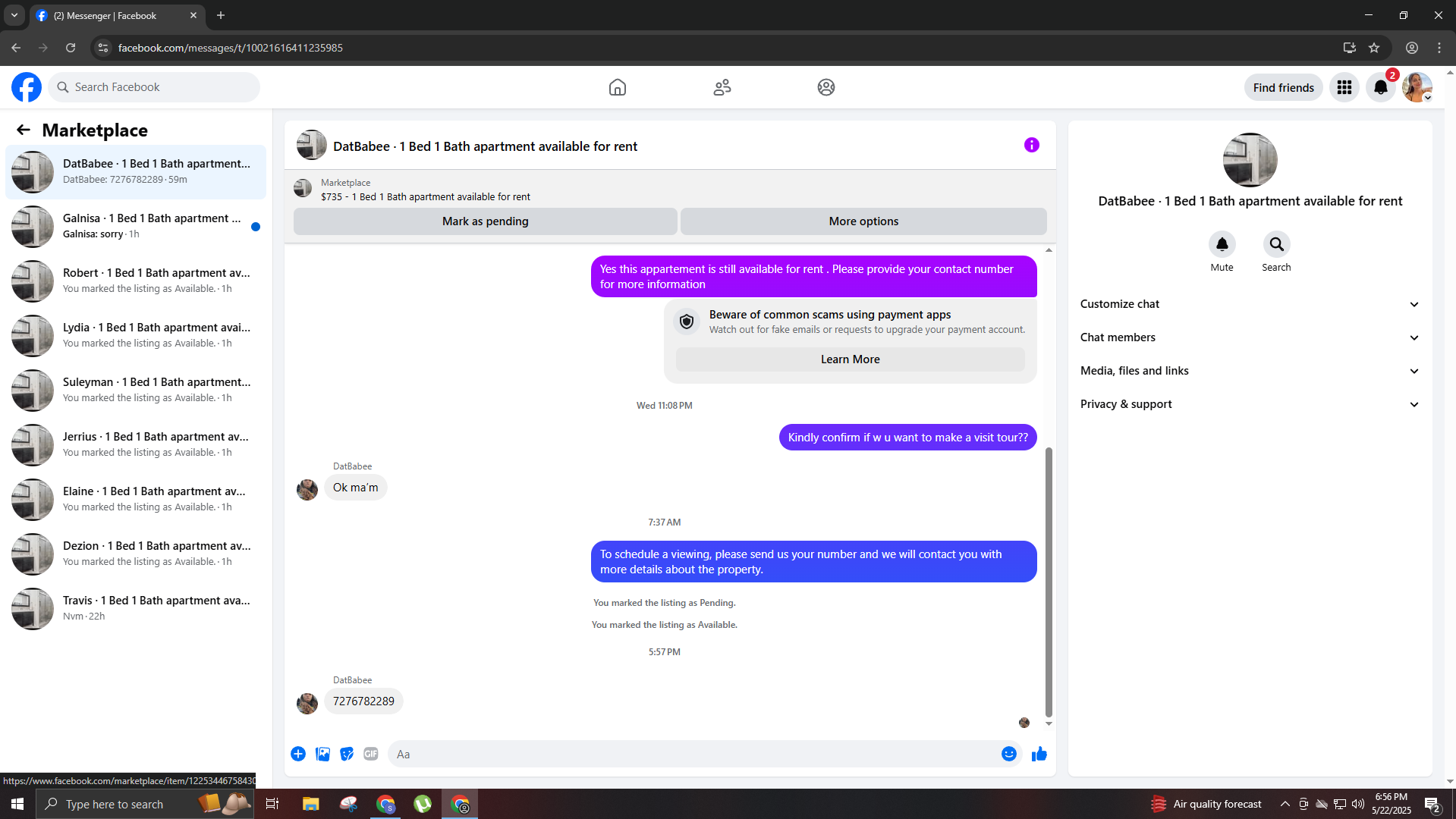Open the Friends icon in top navigation
The image size is (1456, 819).
pos(722,87)
